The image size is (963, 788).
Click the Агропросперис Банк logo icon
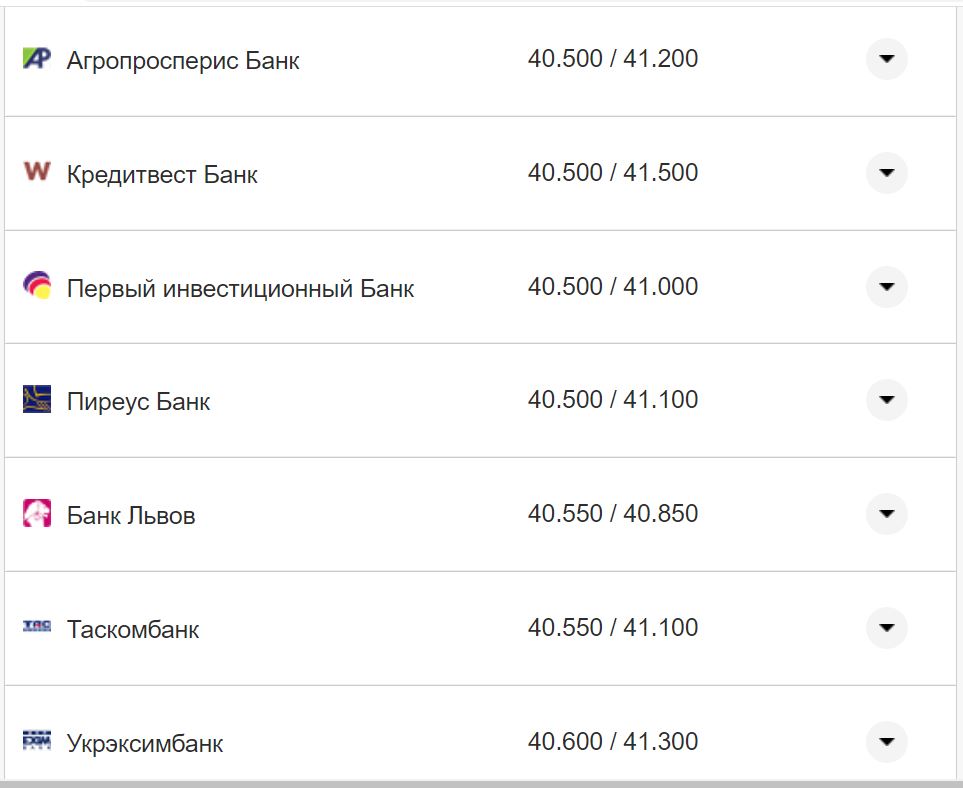click(x=36, y=59)
